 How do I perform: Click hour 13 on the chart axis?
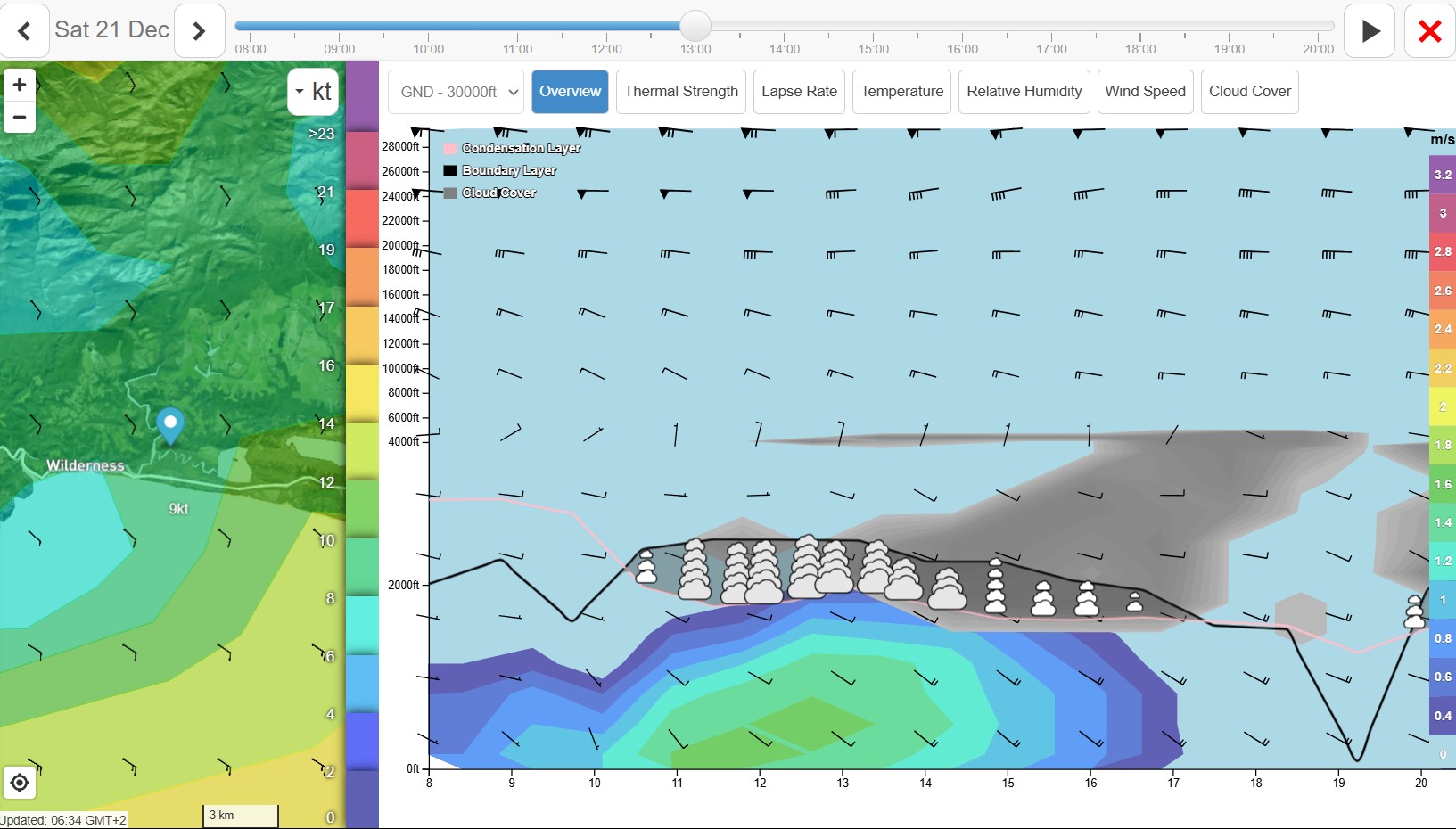(x=843, y=783)
